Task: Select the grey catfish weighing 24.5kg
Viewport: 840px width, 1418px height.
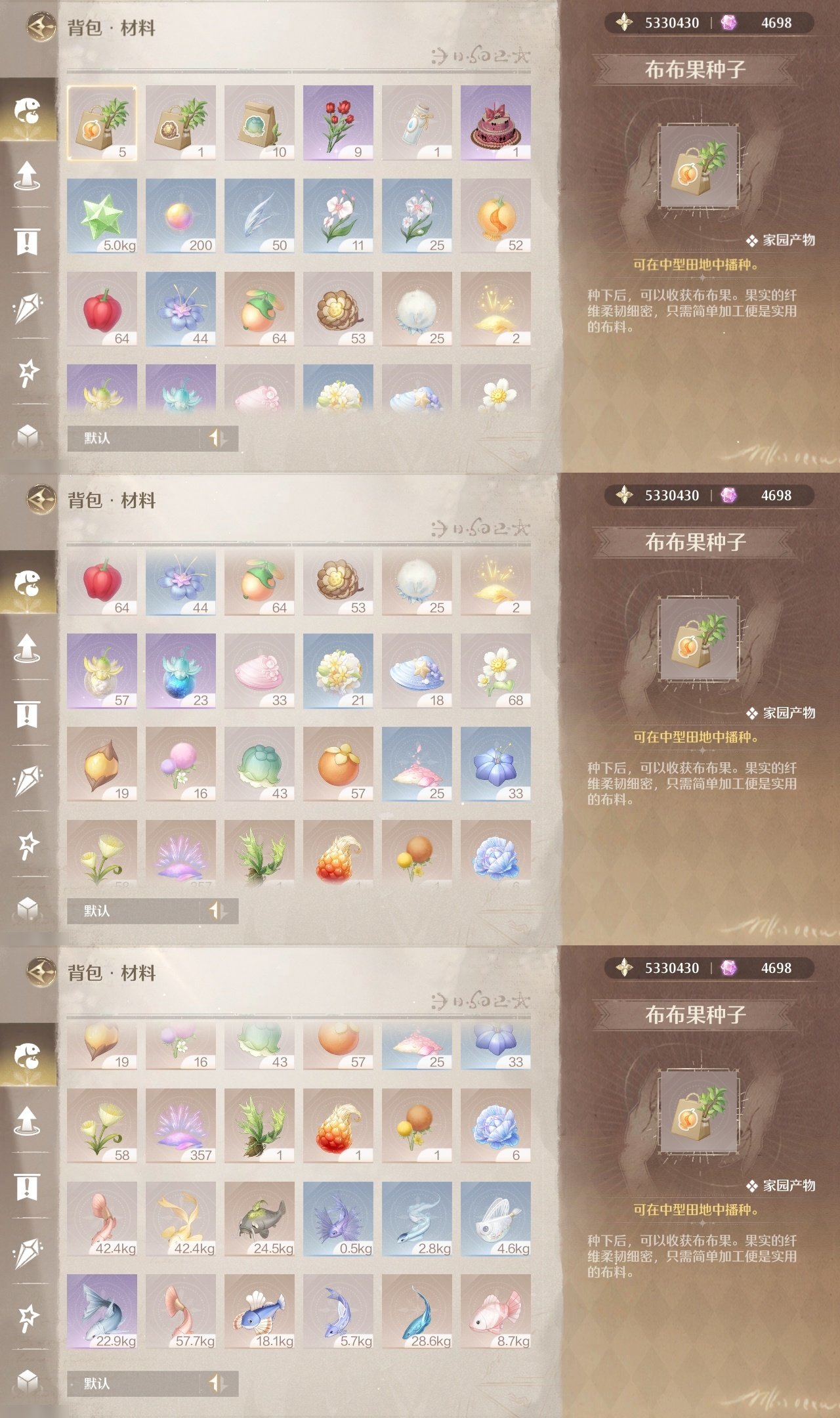Action: point(259,1219)
